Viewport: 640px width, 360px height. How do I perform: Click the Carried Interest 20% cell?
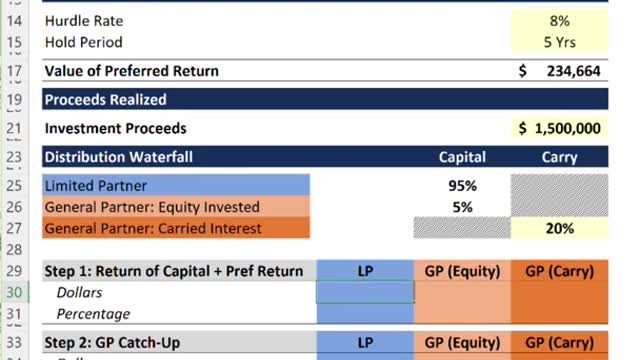point(559,228)
